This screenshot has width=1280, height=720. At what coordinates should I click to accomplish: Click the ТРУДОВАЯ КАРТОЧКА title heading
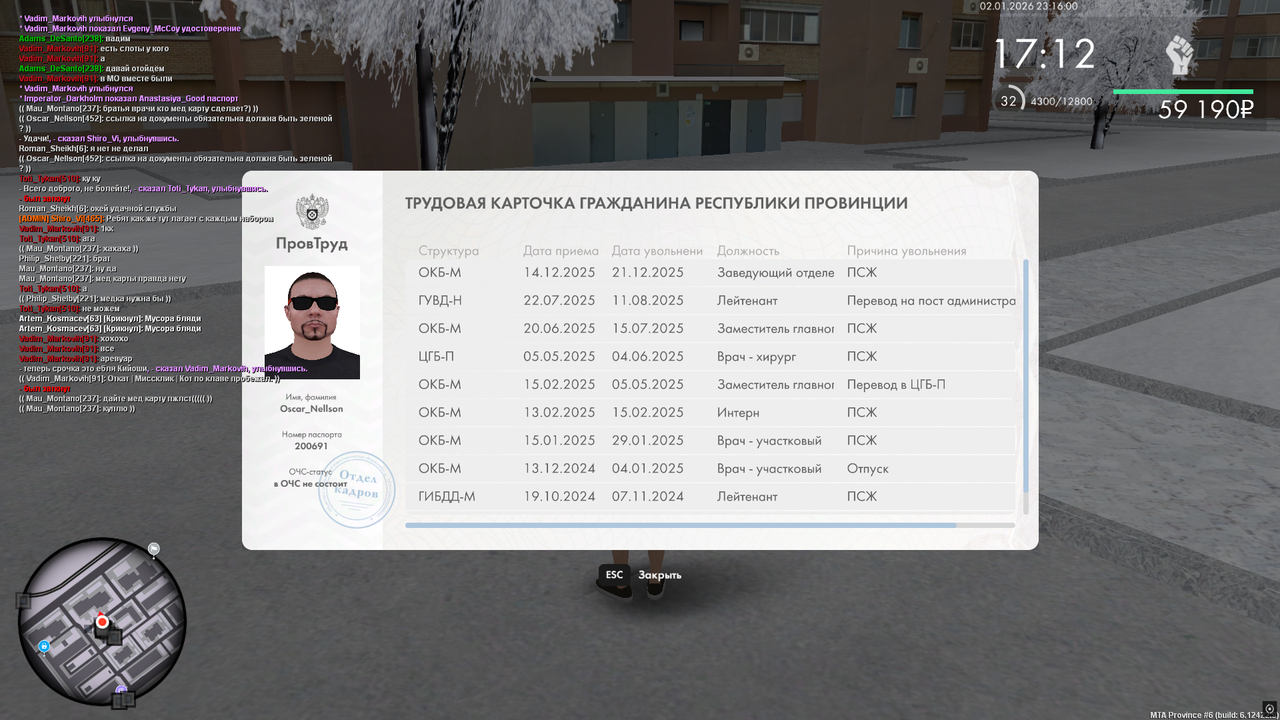point(656,203)
